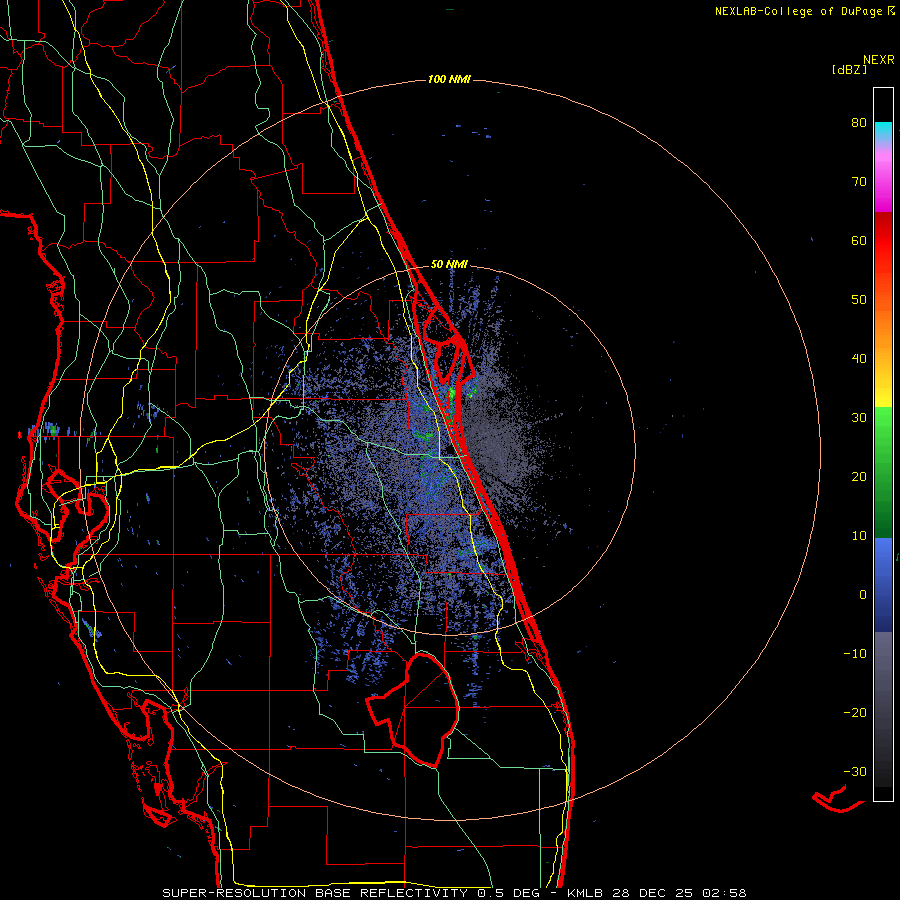
Task: Click the 80 dBZ scale value
Action: [859, 123]
